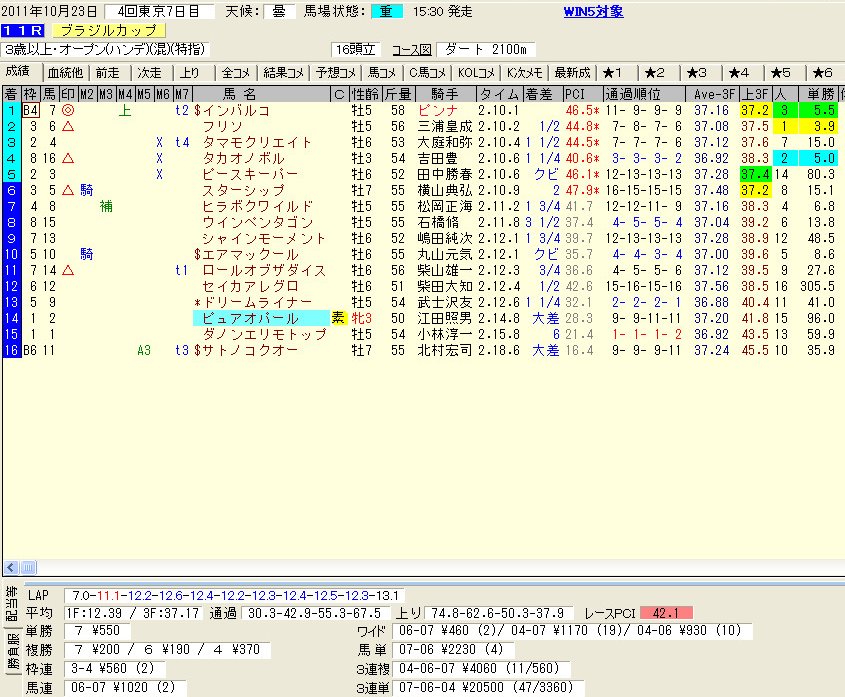
Task: Sort by 着差 column header
Action: click(x=543, y=94)
